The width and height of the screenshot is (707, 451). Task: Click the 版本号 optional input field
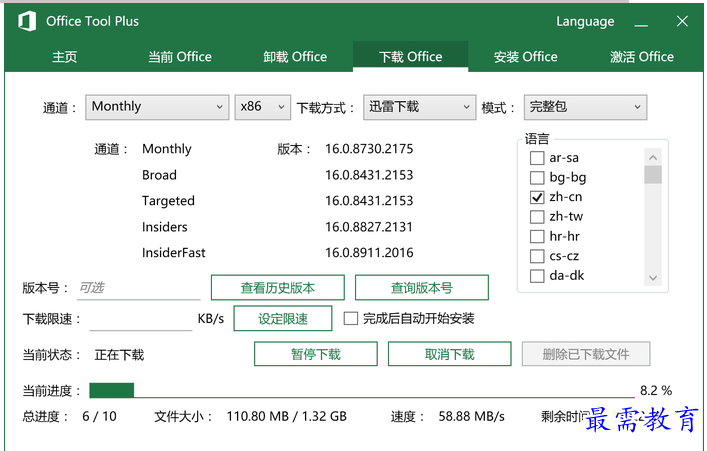[138, 288]
